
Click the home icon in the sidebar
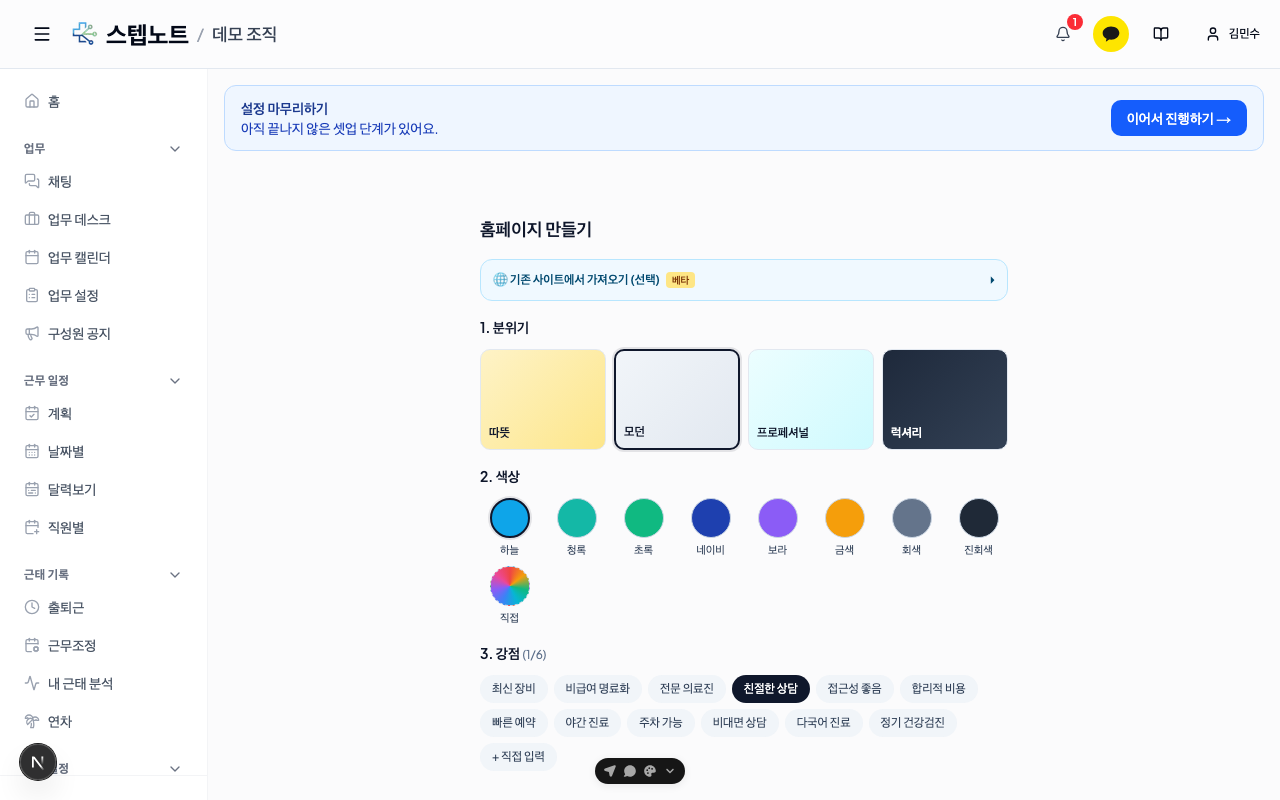(x=32, y=101)
